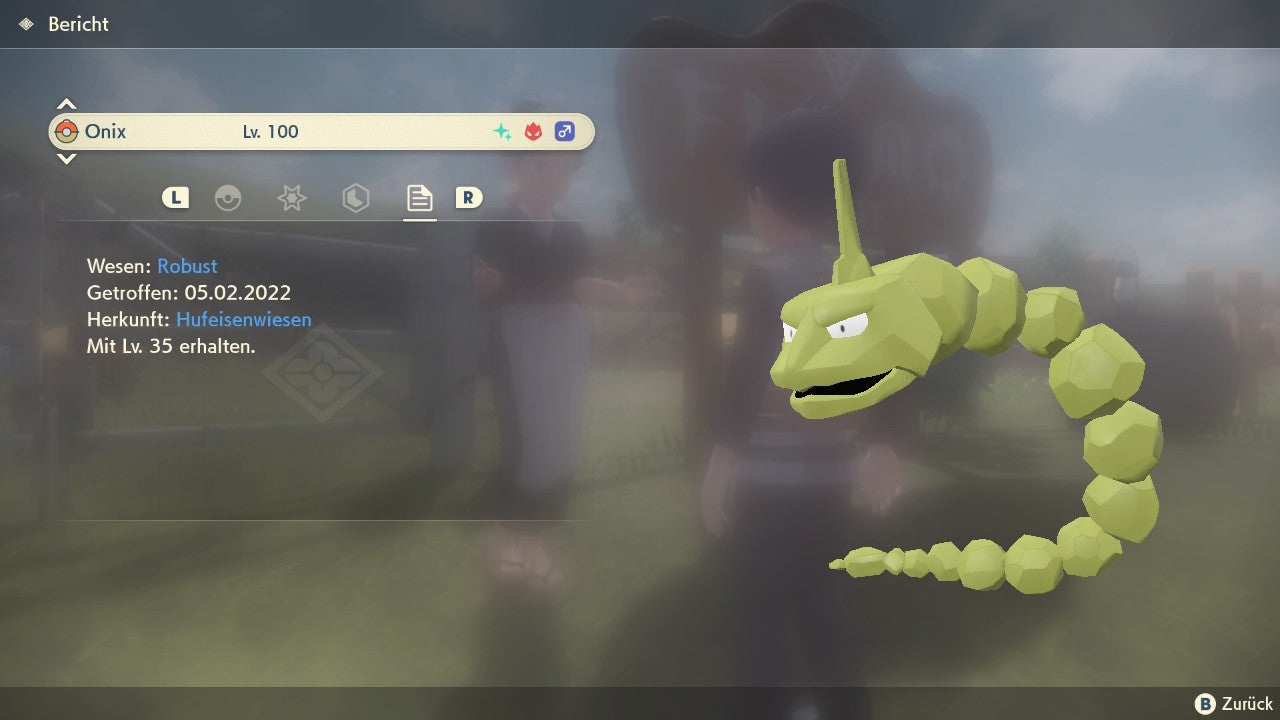Select the document report tab
Viewport: 1280px width, 720px height.
point(419,198)
